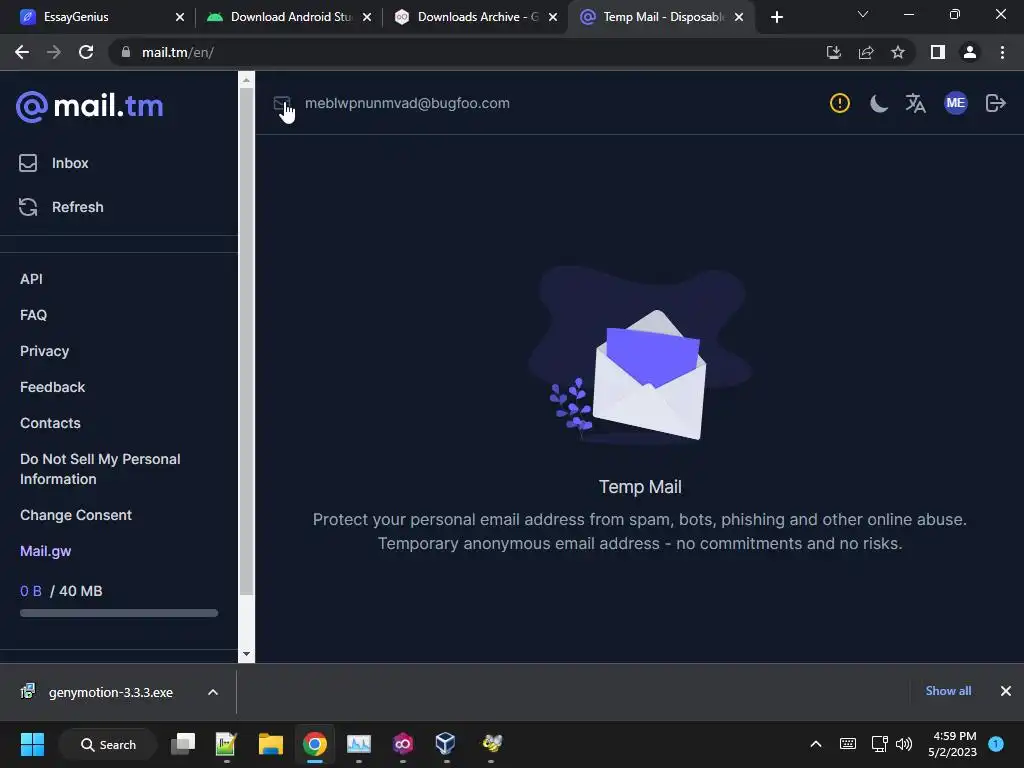Open the language translation selector
The image size is (1024, 768).
pyautogui.click(x=916, y=103)
